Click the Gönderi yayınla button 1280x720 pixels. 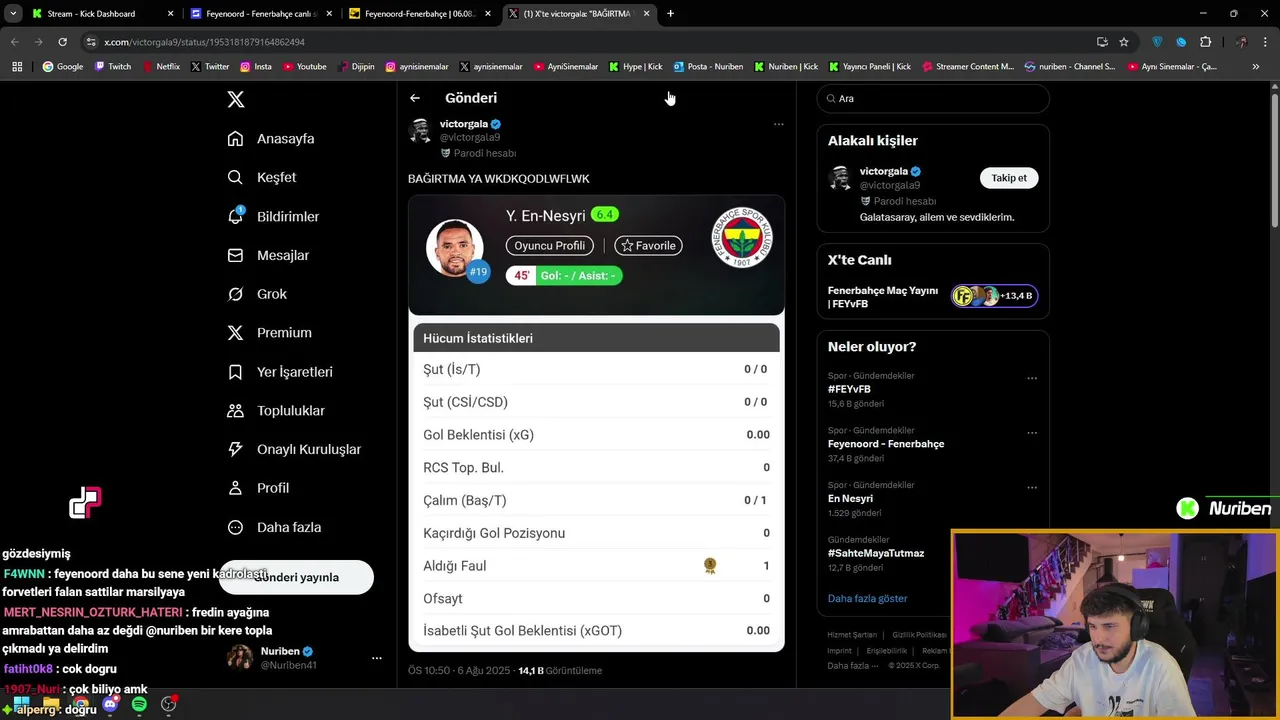tap(296, 577)
